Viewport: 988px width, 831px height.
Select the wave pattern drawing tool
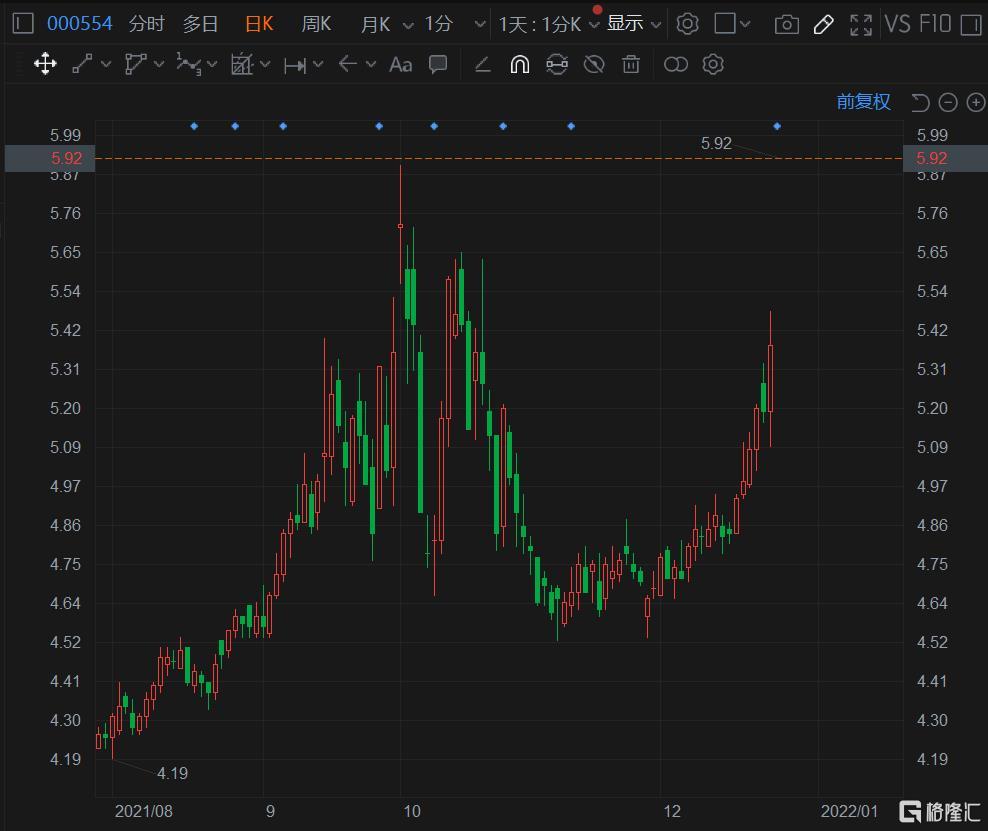point(188,64)
